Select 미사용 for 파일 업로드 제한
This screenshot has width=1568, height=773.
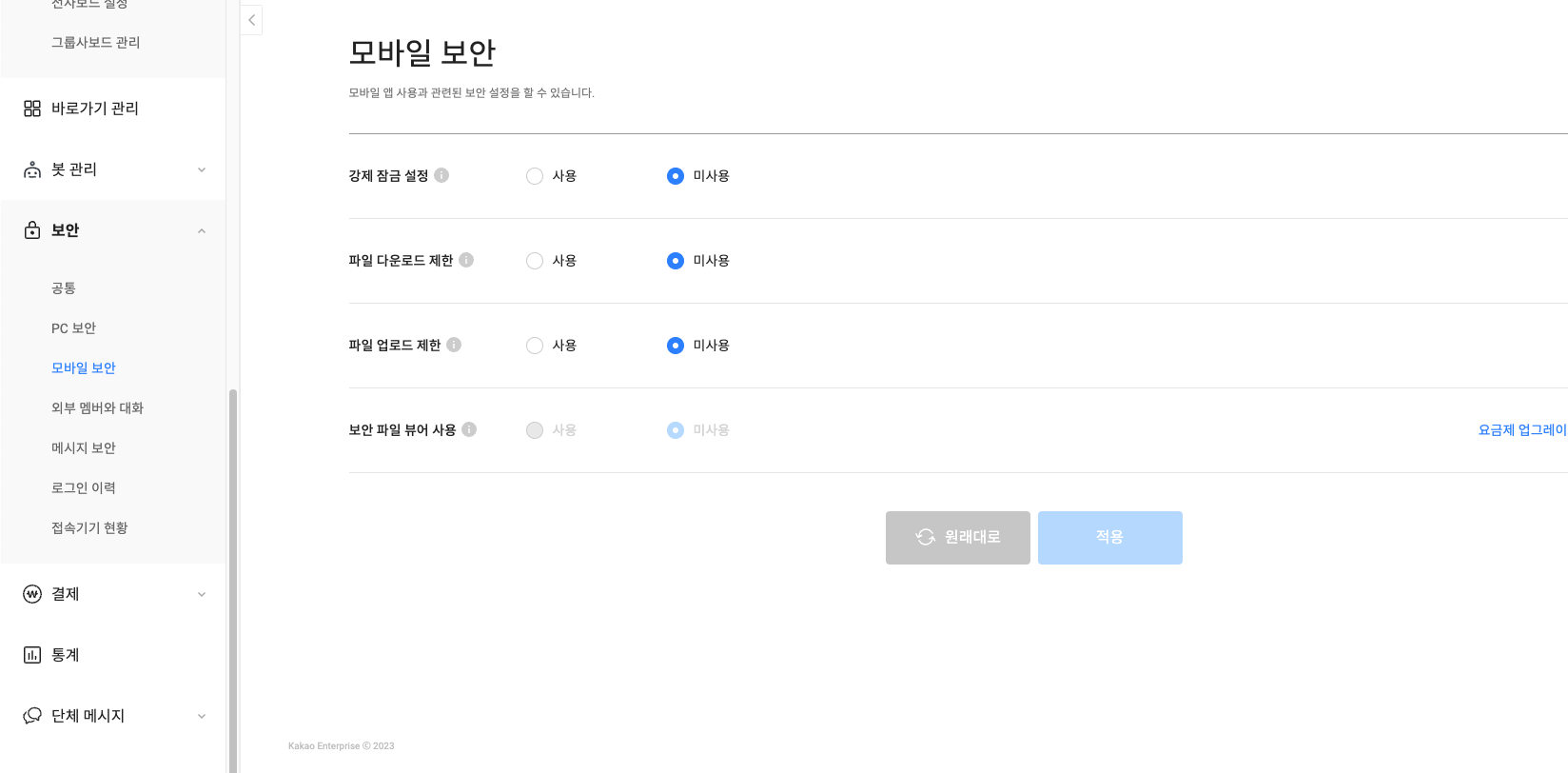tap(676, 346)
